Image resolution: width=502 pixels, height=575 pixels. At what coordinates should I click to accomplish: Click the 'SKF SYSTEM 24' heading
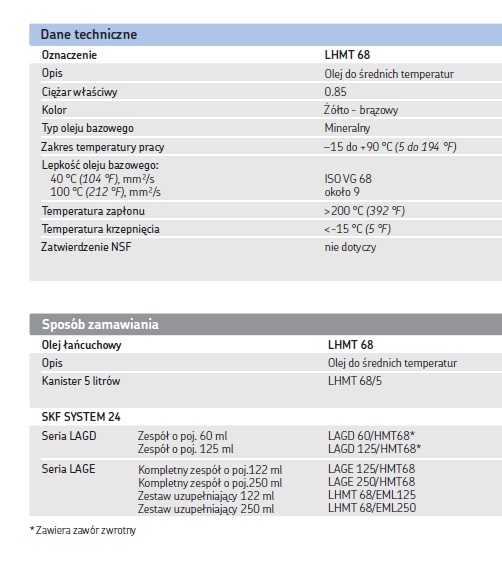(81, 417)
